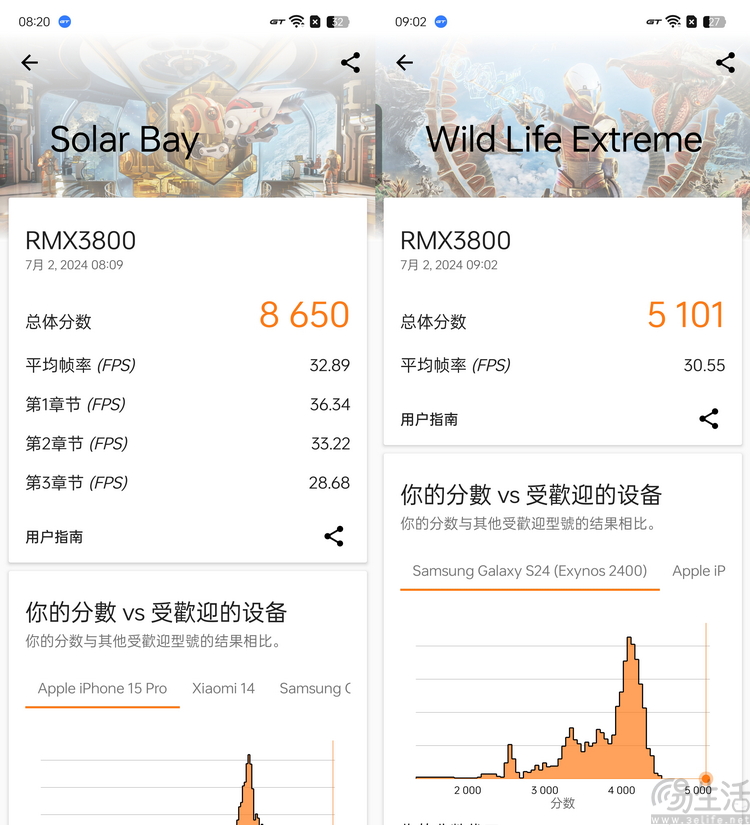
Task: Tap the battery indicator in the 09:02 status bar
Action: click(714, 21)
